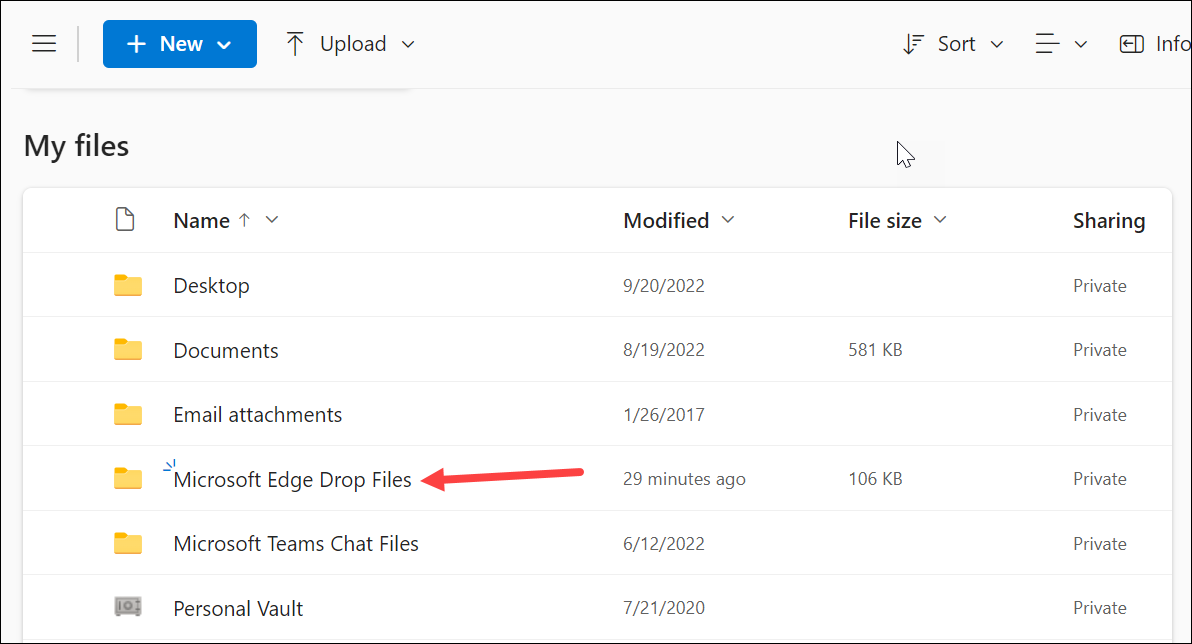The width and height of the screenshot is (1192, 644).
Task: Open the Modified column dropdown
Action: point(727,220)
